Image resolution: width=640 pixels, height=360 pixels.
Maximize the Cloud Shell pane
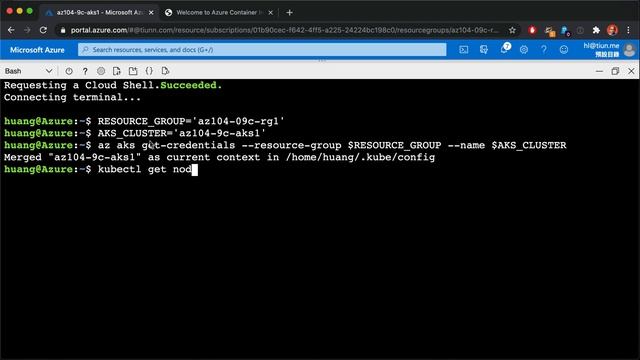pyautogui.click(x=615, y=71)
